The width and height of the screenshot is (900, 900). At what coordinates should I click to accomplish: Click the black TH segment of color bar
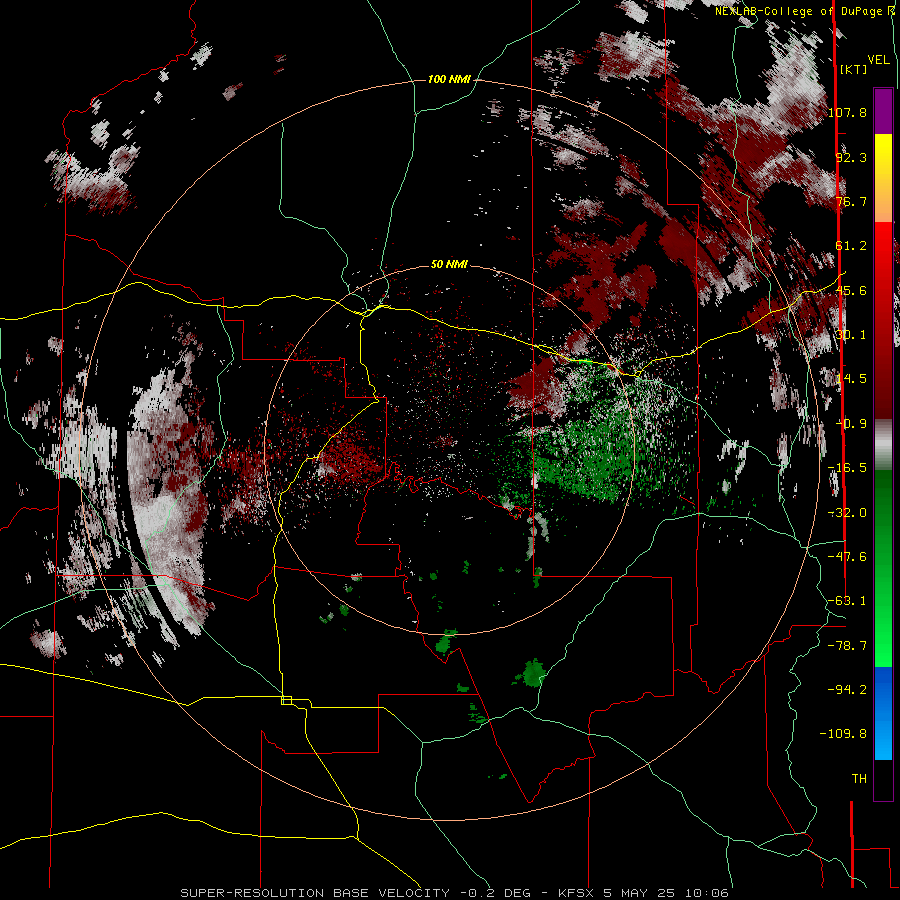[883, 779]
